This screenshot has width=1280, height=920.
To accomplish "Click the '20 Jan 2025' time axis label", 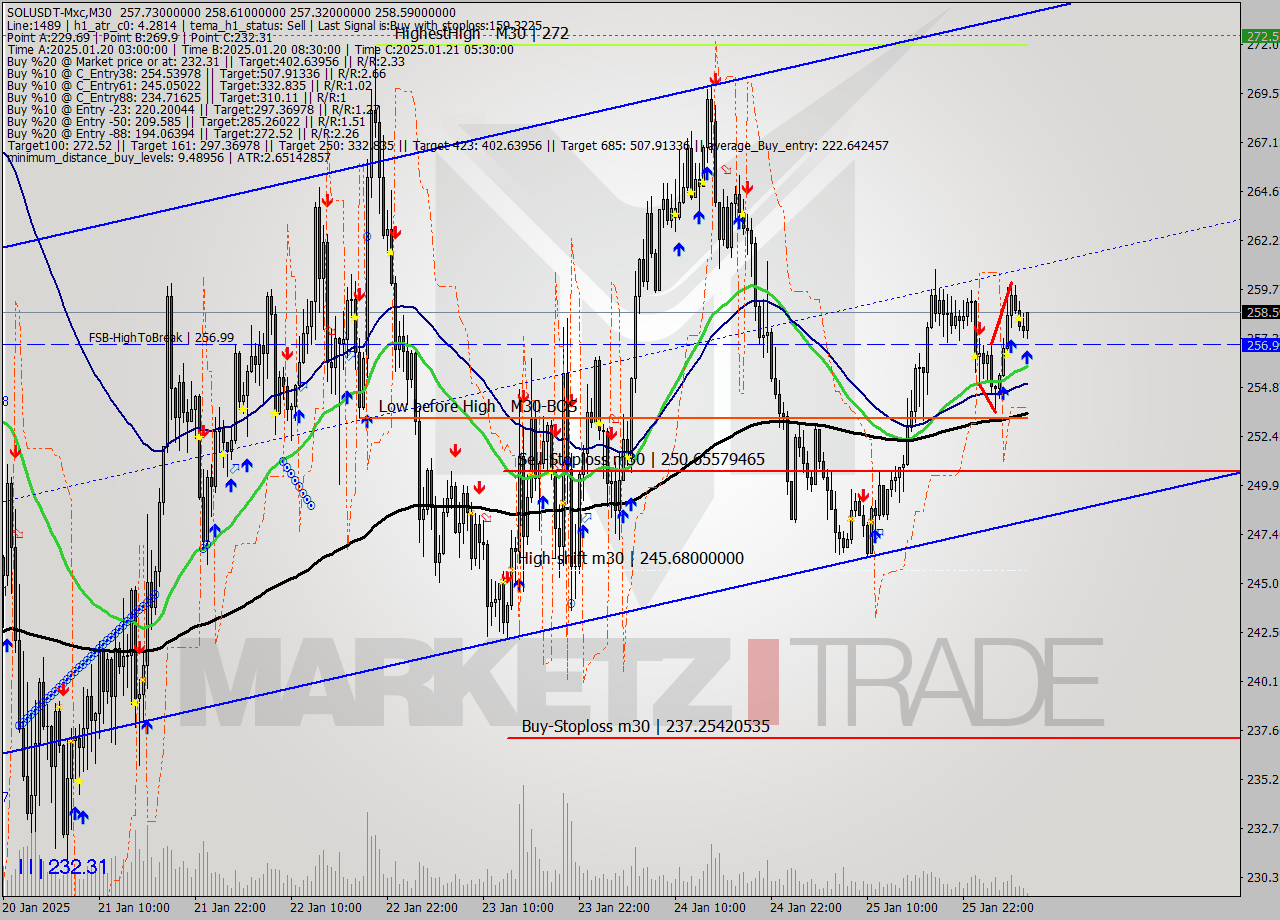I will coord(36,908).
